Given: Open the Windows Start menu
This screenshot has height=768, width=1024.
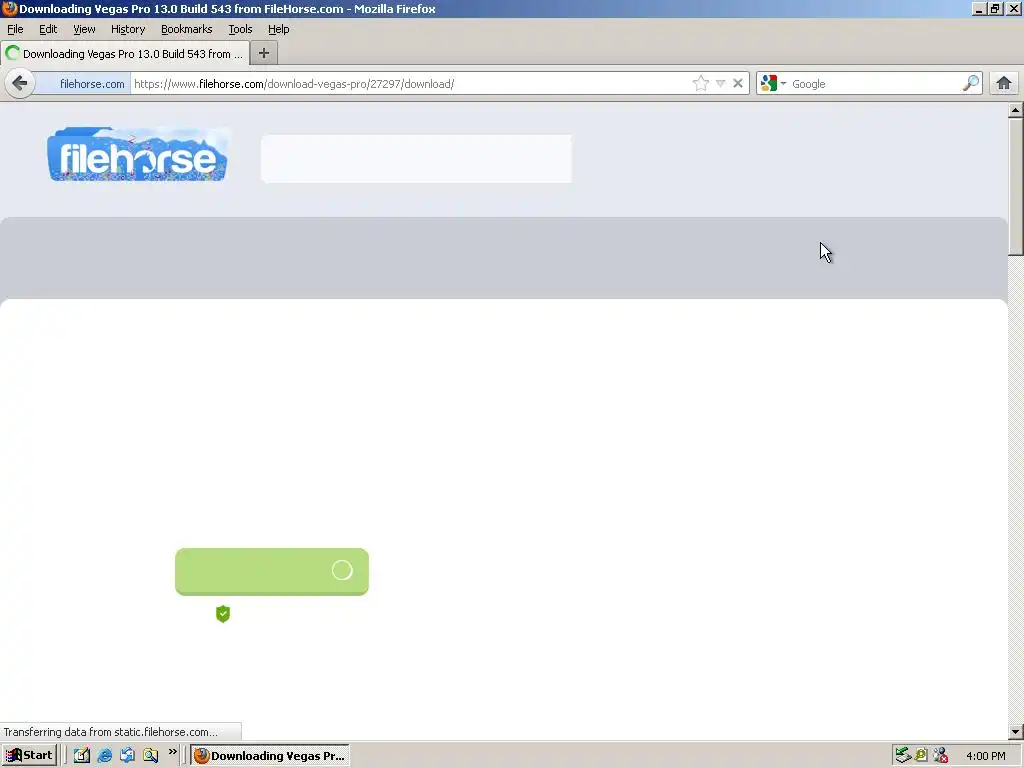Looking at the screenshot, I should pyautogui.click(x=29, y=756).
